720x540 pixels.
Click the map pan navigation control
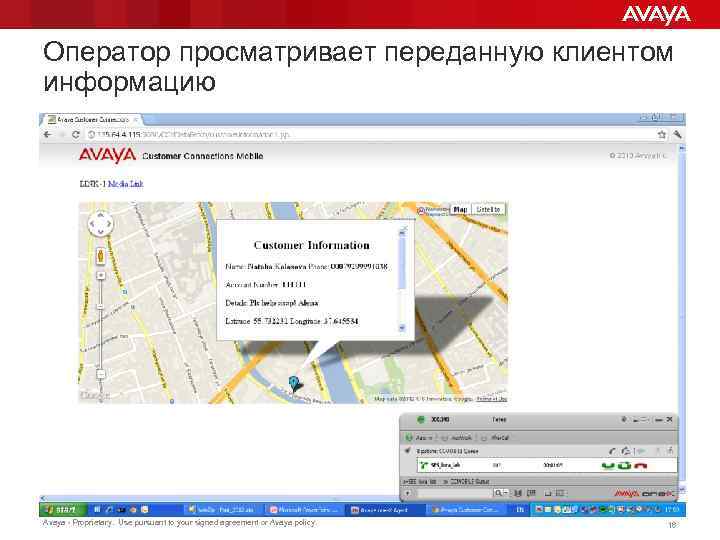point(100,224)
